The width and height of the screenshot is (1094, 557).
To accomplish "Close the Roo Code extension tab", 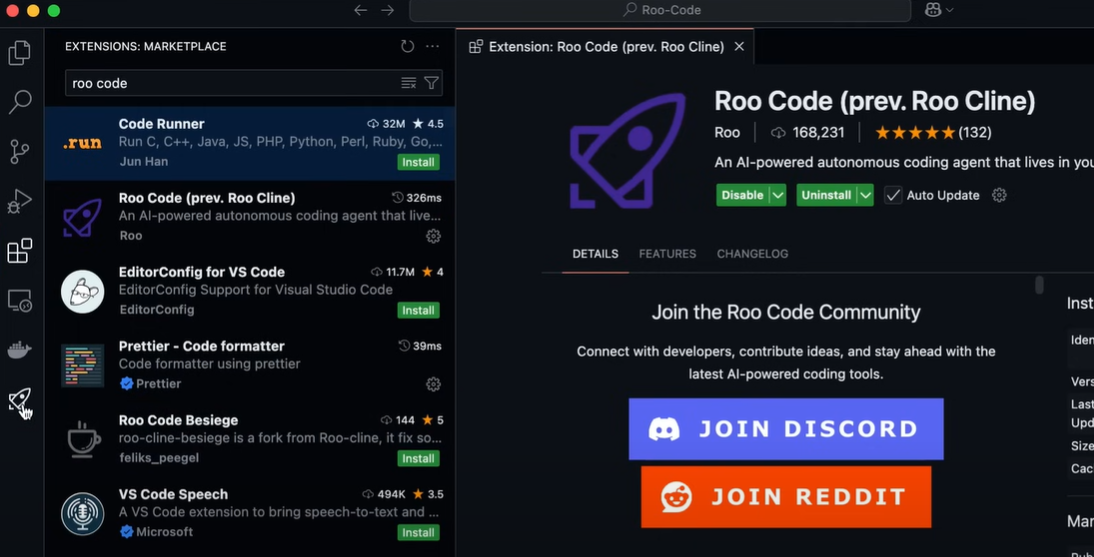I will [739, 46].
